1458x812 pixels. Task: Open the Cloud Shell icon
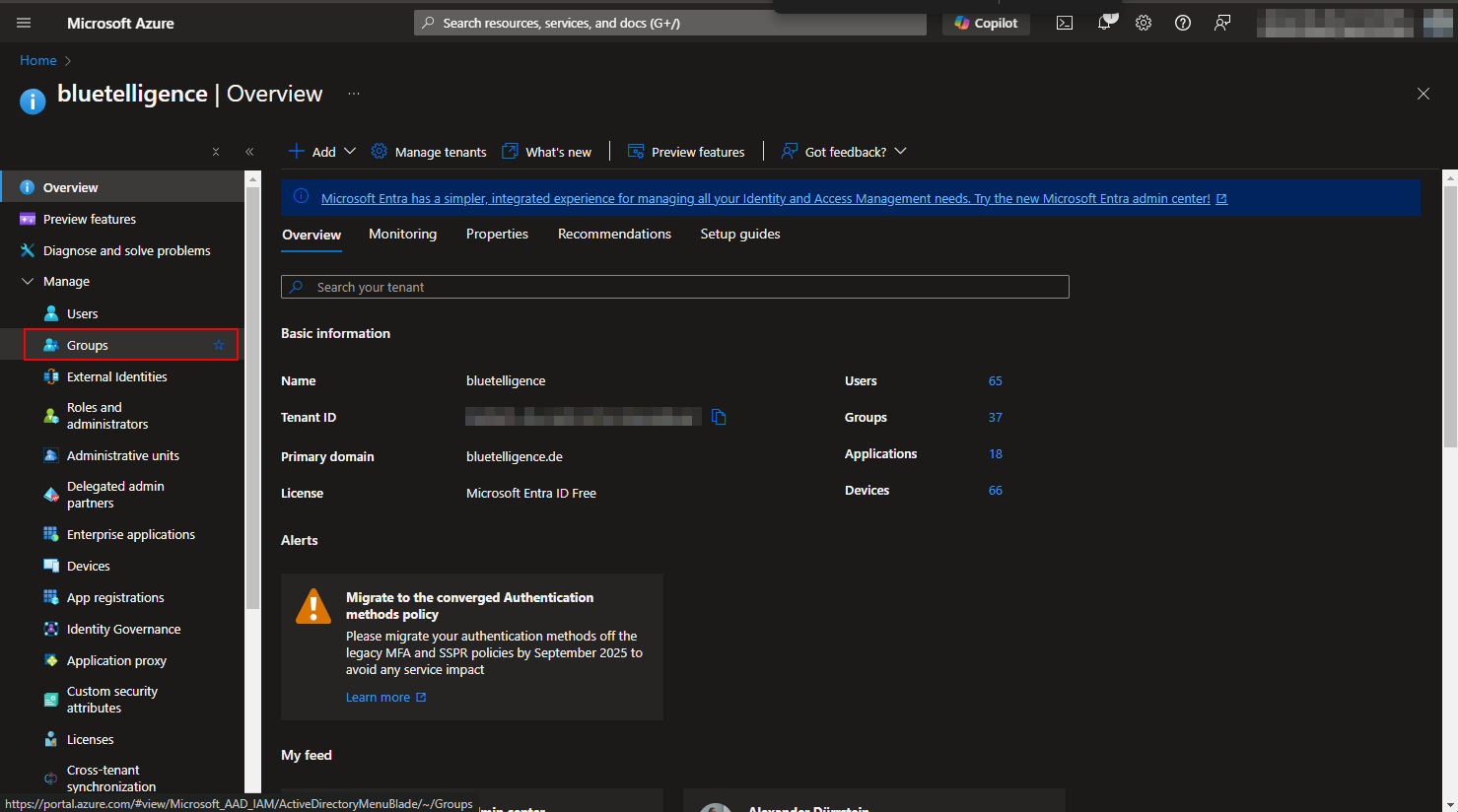[1065, 23]
